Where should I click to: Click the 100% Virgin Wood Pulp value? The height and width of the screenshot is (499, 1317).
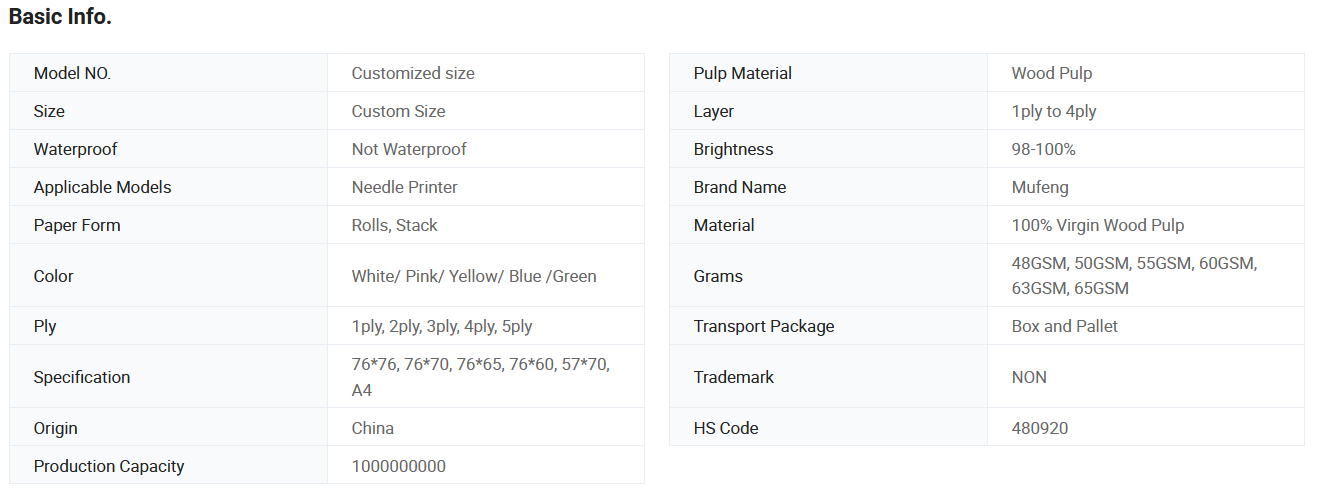1097,225
